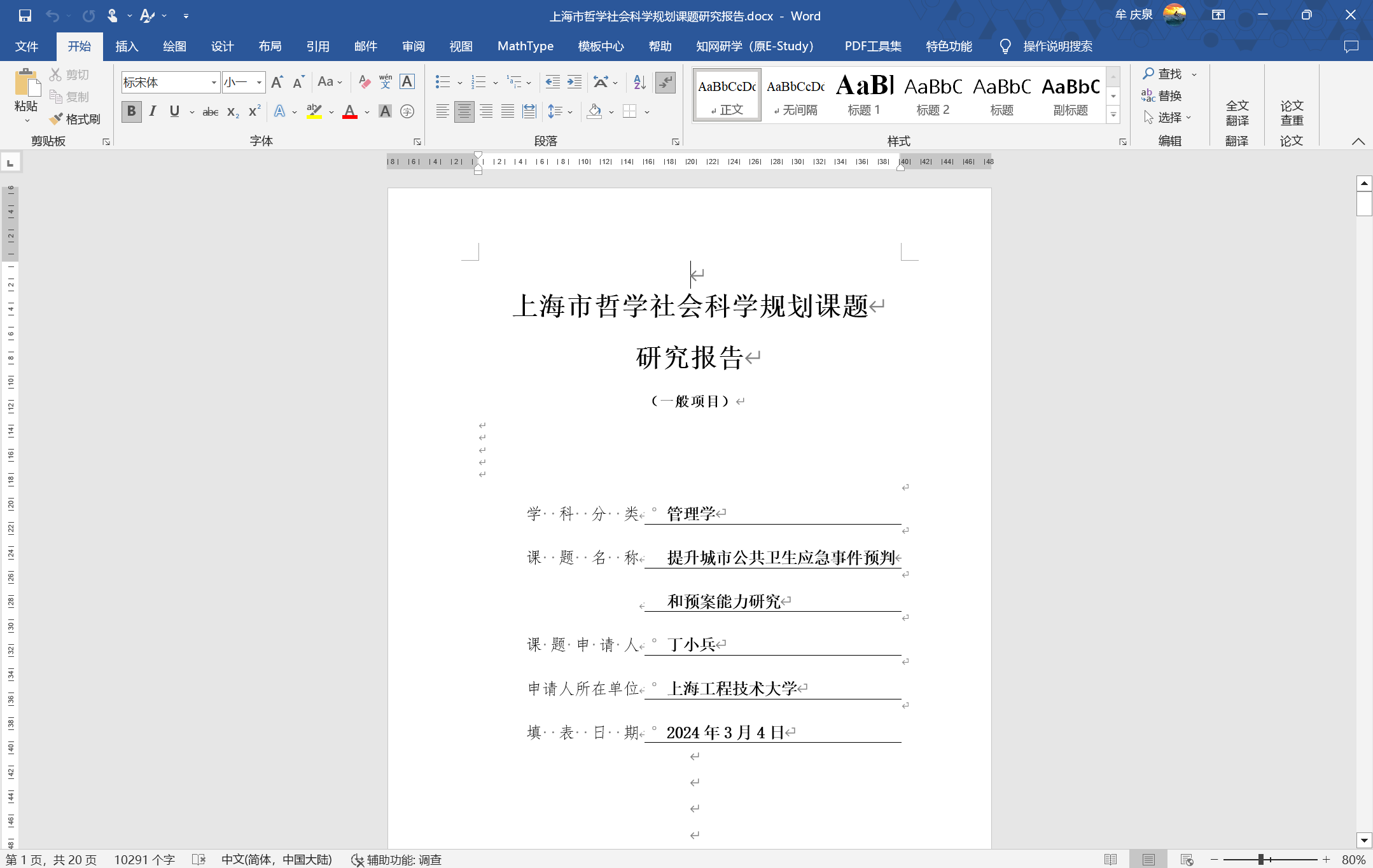Image resolution: width=1373 pixels, height=868 pixels.
Task: Justify the paragraph text
Action: pyautogui.click(x=508, y=112)
